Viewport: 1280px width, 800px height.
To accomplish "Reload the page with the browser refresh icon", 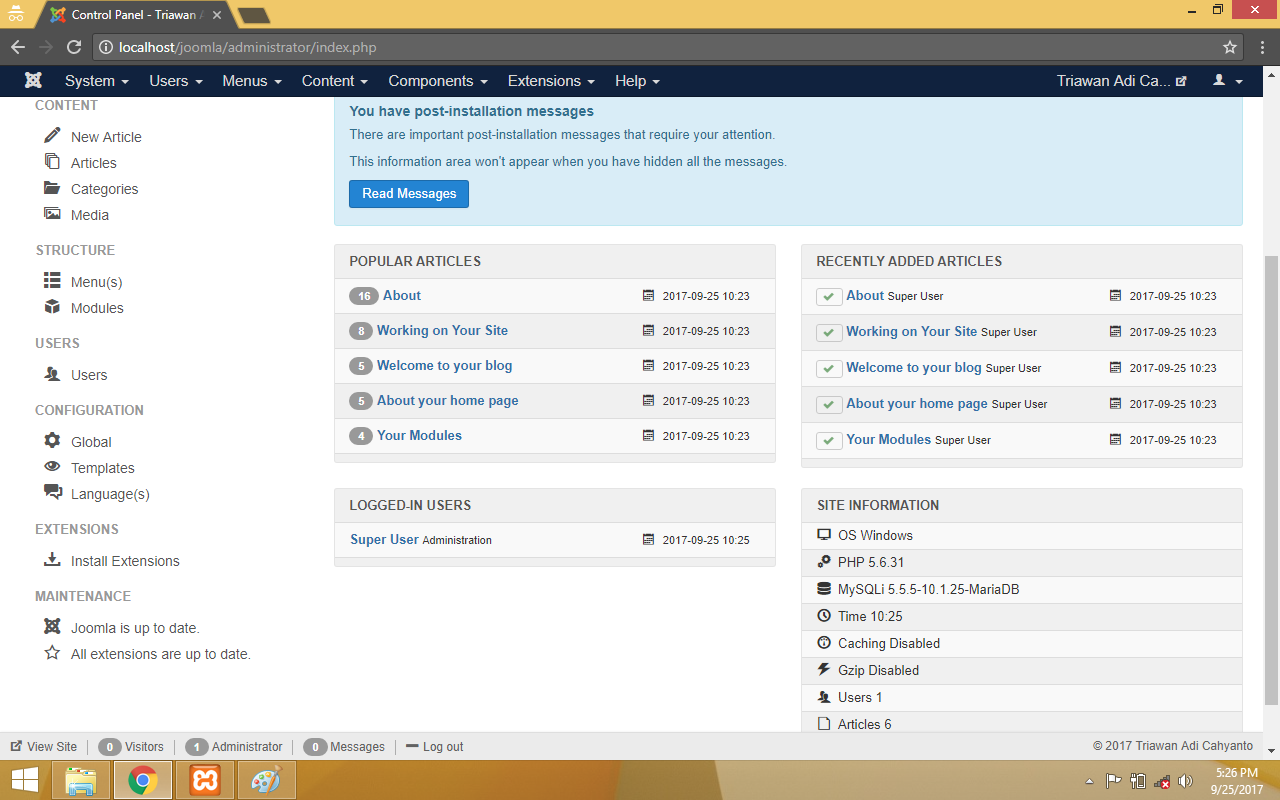I will click(x=74, y=47).
